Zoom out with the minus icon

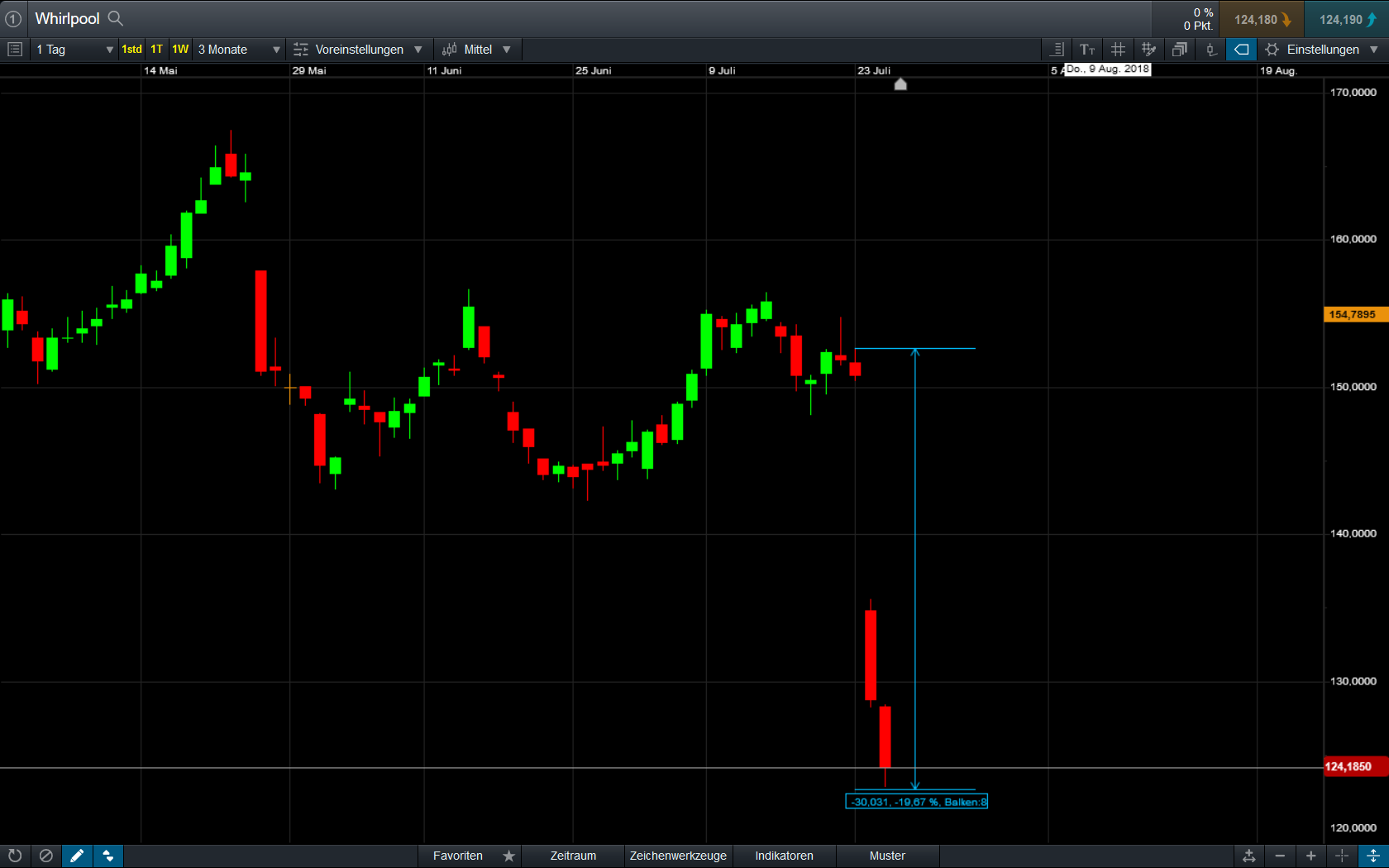[x=1280, y=856]
